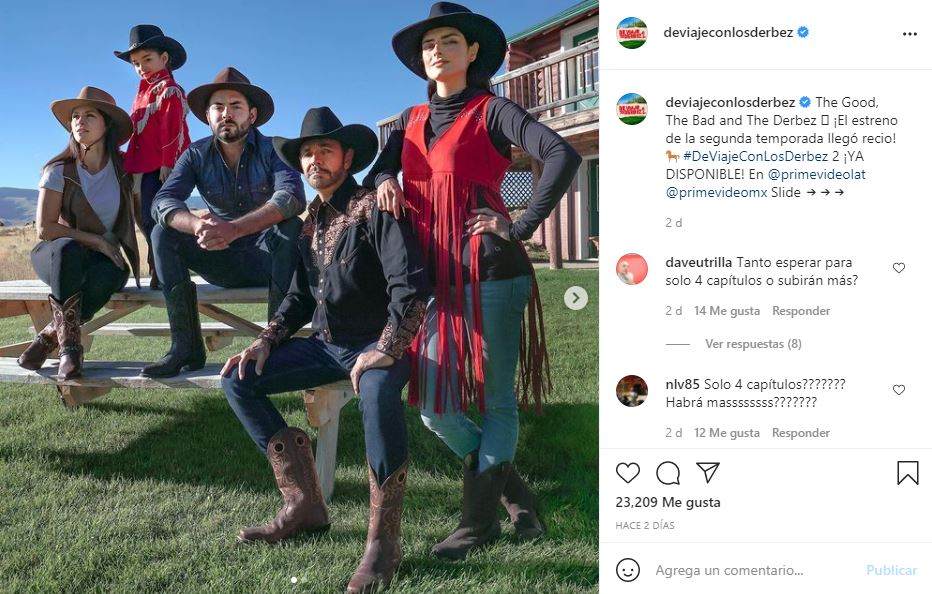View the 23,209 Me gusta likes list
Screen dimensions: 932x594
pyautogui.click(x=668, y=502)
